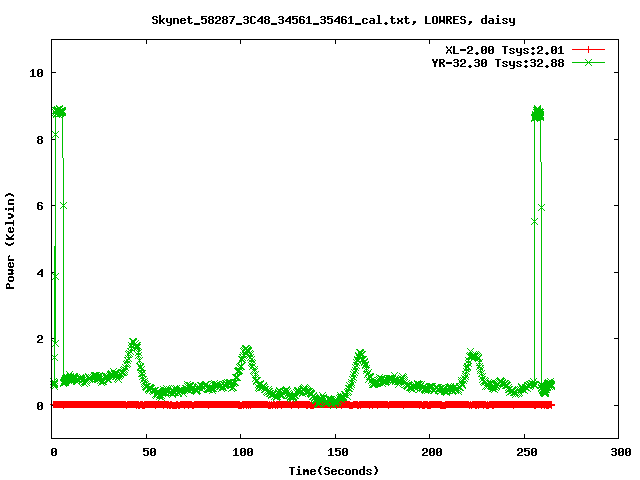
Task: Click the green peak near 222 seconds
Action: (x=473, y=355)
